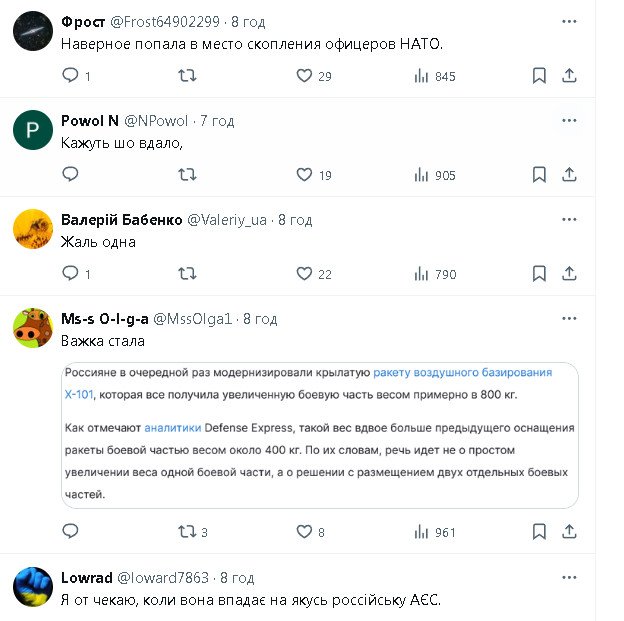Screen dimensions: 624x621
Task: Bookmark Валерій Бабенко's tweet
Action: [539, 274]
